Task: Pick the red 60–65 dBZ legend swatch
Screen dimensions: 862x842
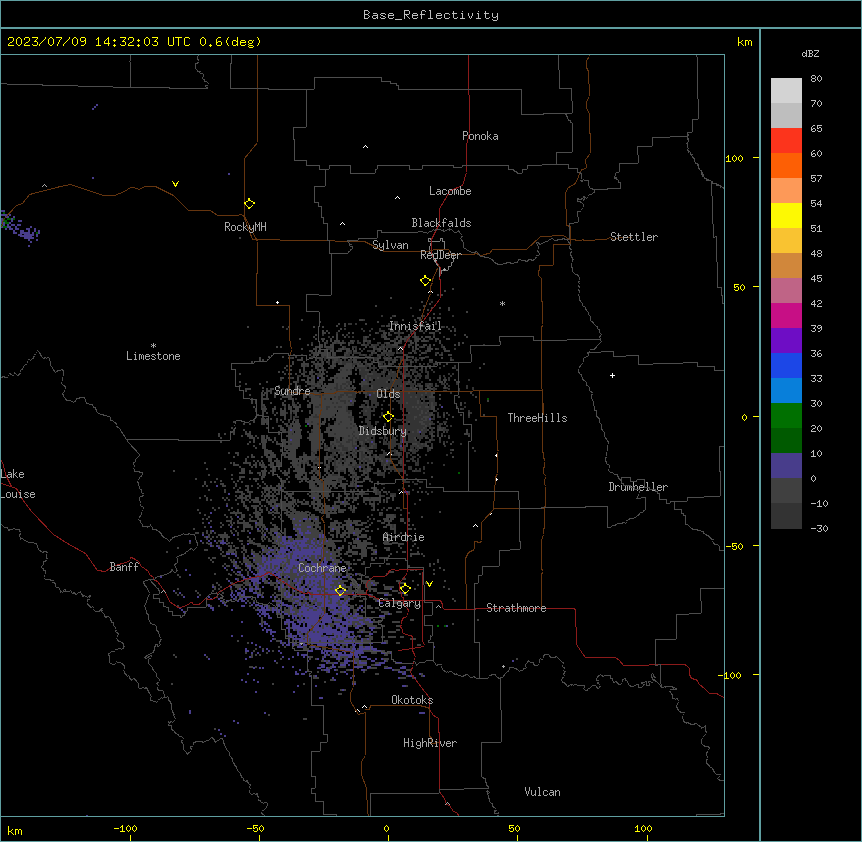Action: pyautogui.click(x=786, y=140)
